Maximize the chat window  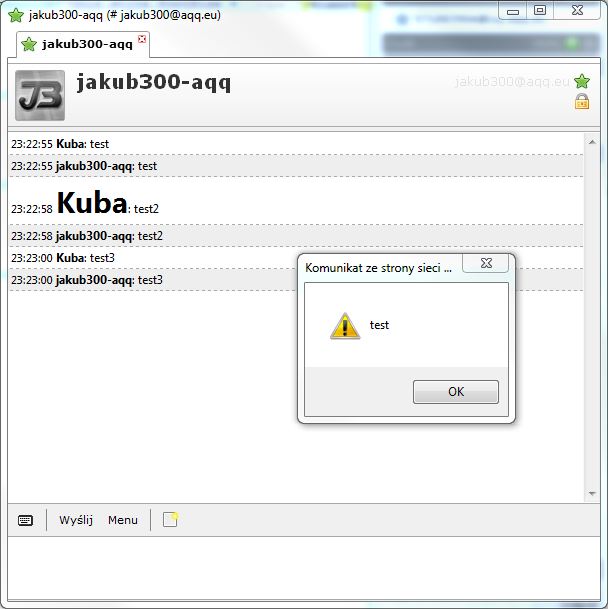tap(540, 10)
